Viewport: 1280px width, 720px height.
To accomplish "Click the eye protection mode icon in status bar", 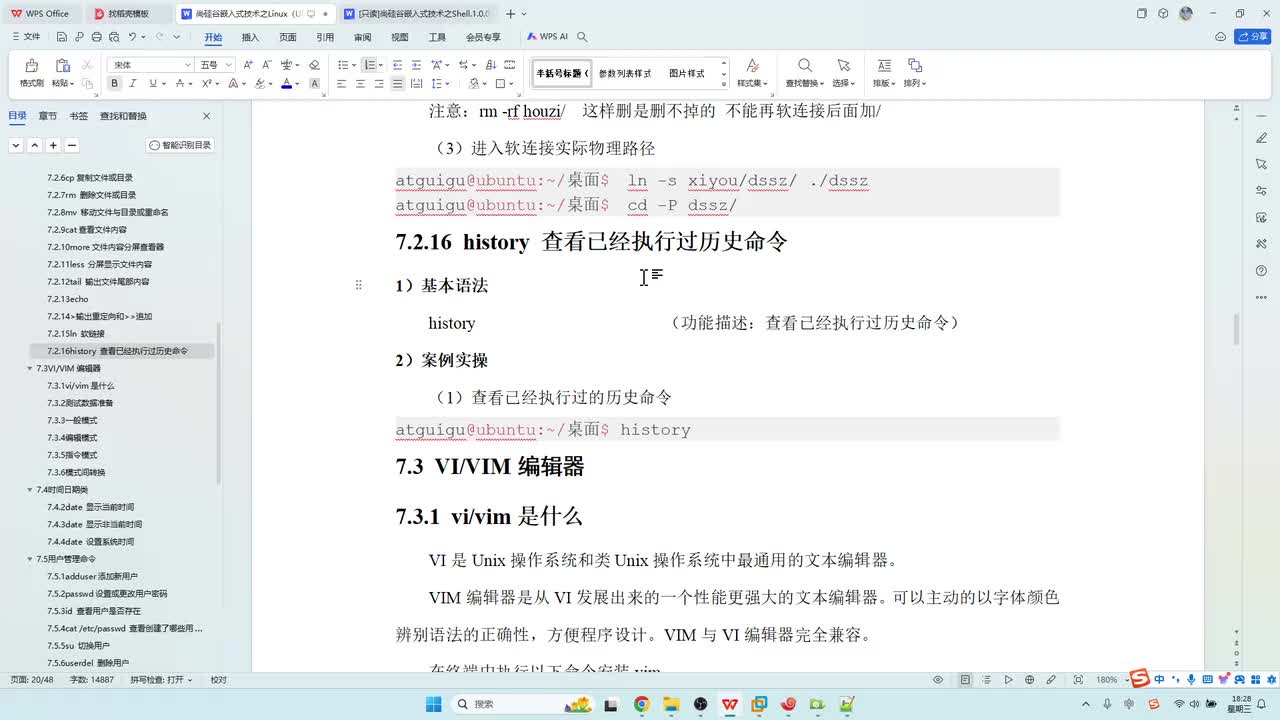I will click(x=938, y=680).
